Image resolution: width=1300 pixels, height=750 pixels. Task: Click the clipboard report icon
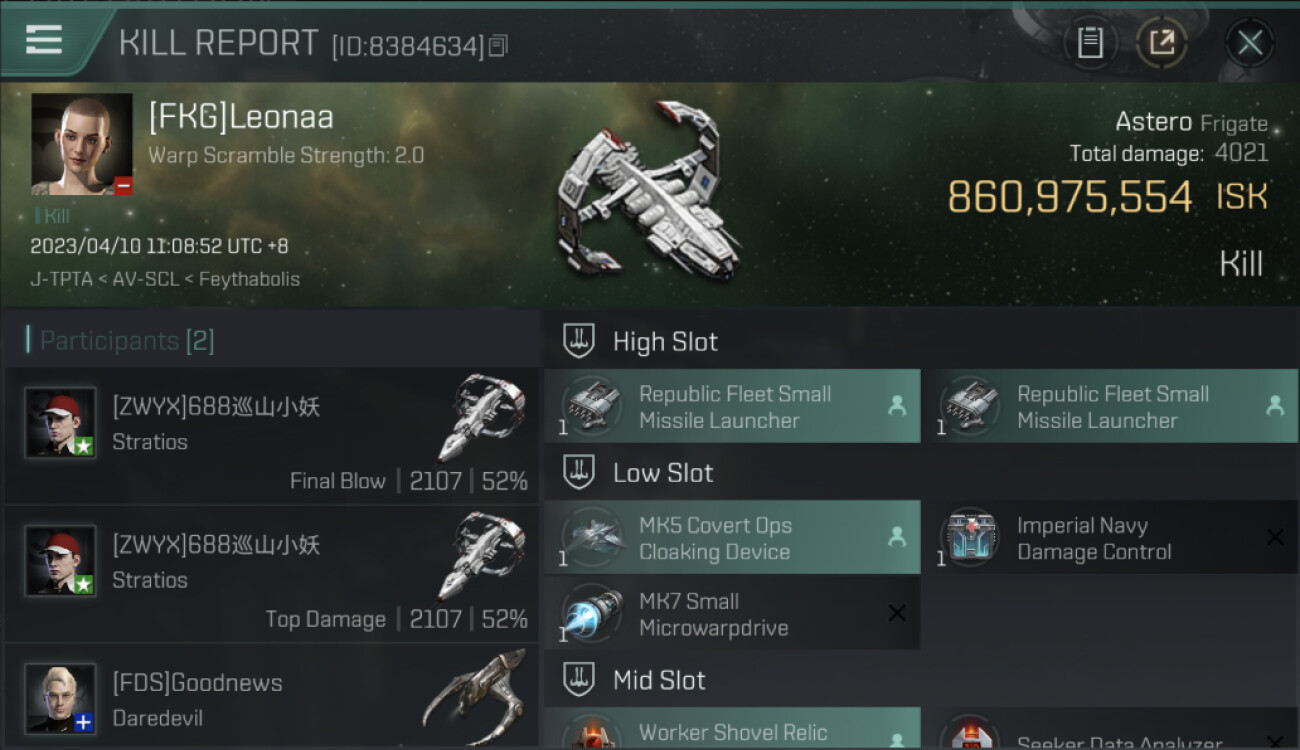(1090, 42)
